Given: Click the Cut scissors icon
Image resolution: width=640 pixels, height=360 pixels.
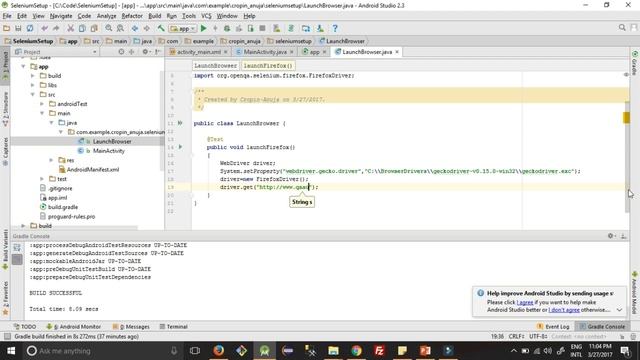Looking at the screenshot, I should point(70,28).
